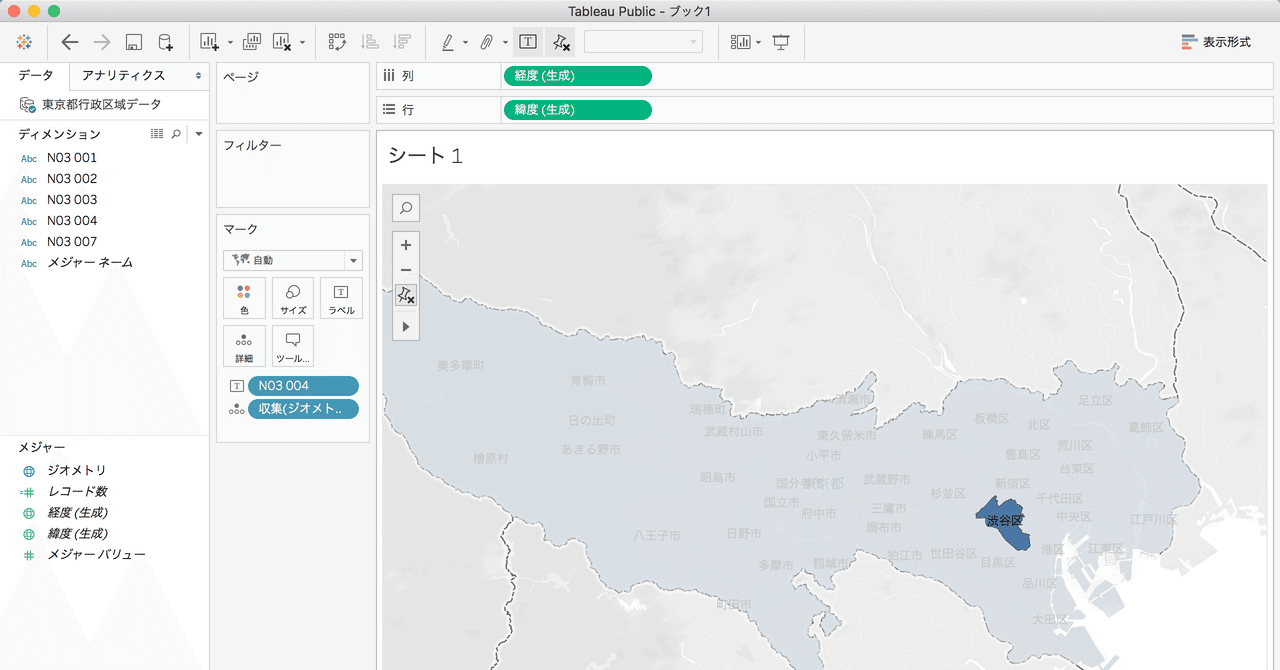Toggle the map pin reset zoom button
This screenshot has width=1280, height=670.
(x=406, y=296)
